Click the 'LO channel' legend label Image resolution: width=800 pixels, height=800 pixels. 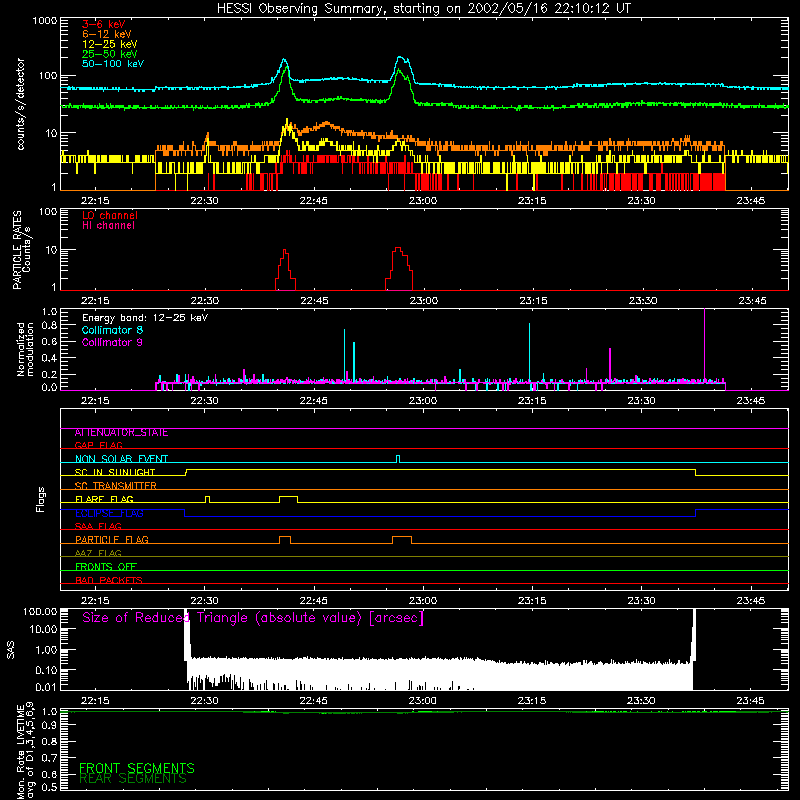click(x=110, y=215)
